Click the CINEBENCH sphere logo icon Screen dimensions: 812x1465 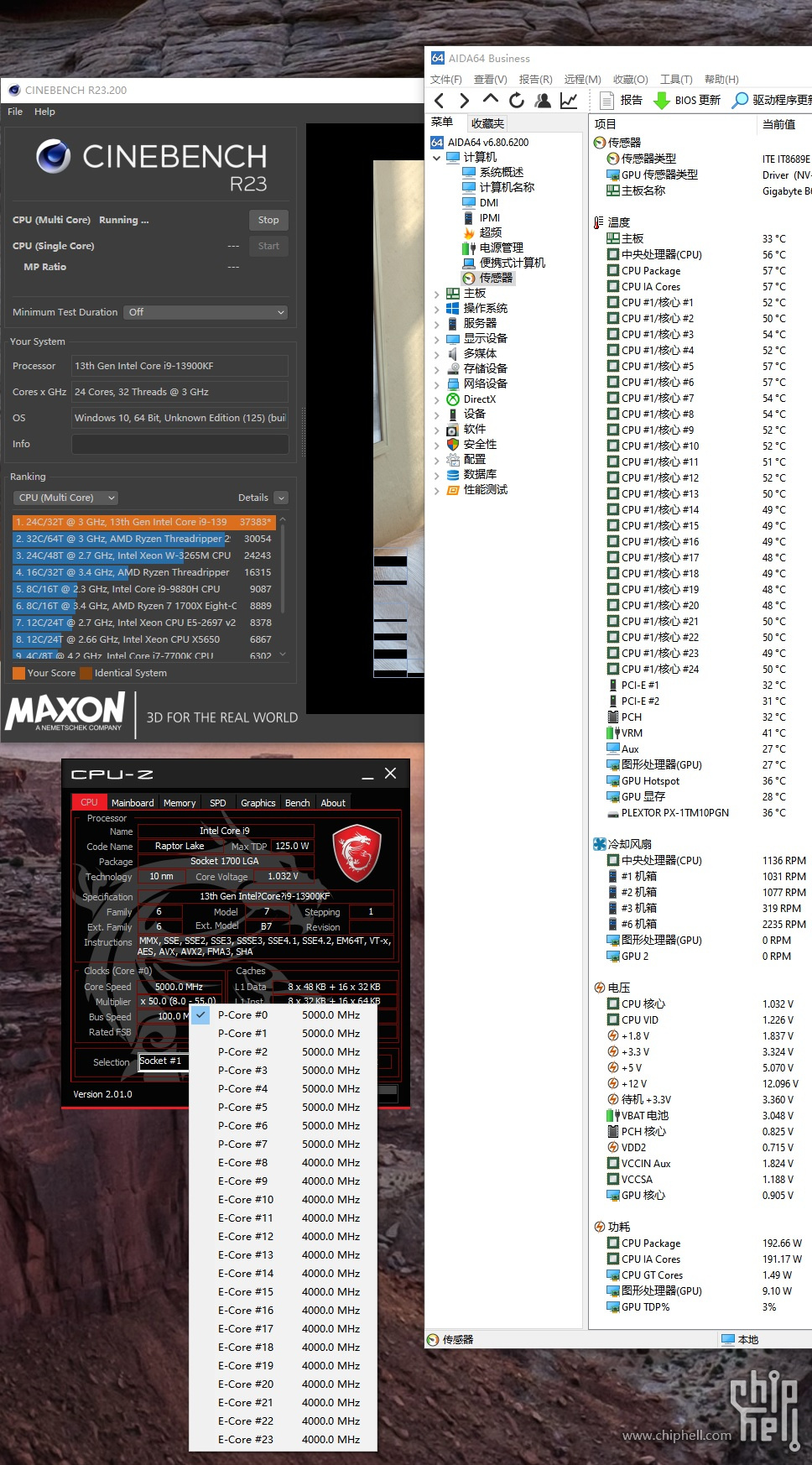[x=54, y=156]
